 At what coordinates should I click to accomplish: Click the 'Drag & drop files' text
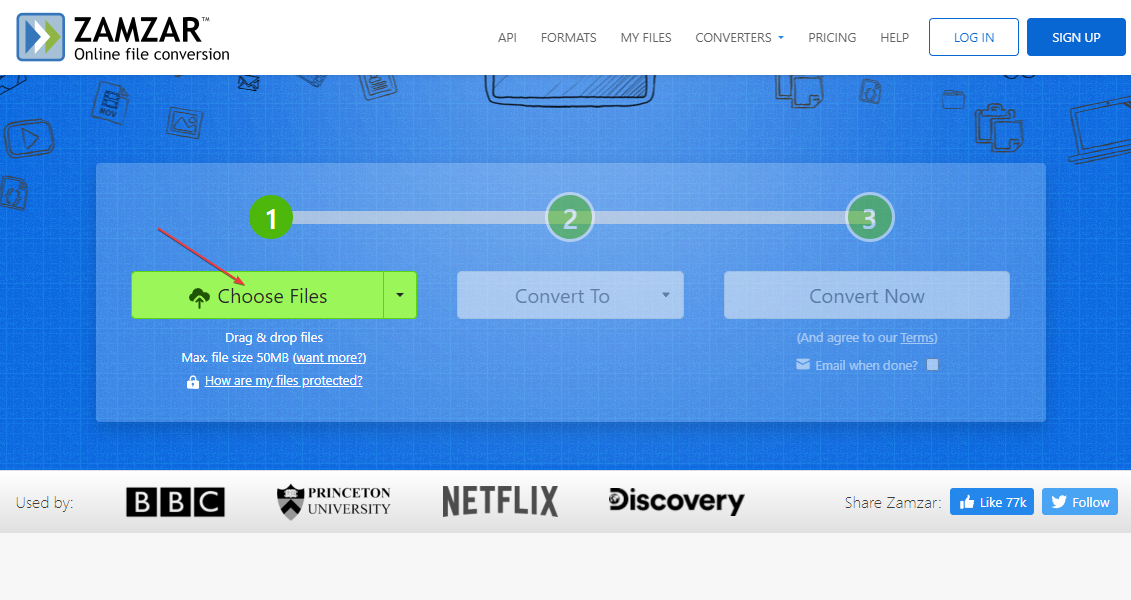click(x=274, y=338)
